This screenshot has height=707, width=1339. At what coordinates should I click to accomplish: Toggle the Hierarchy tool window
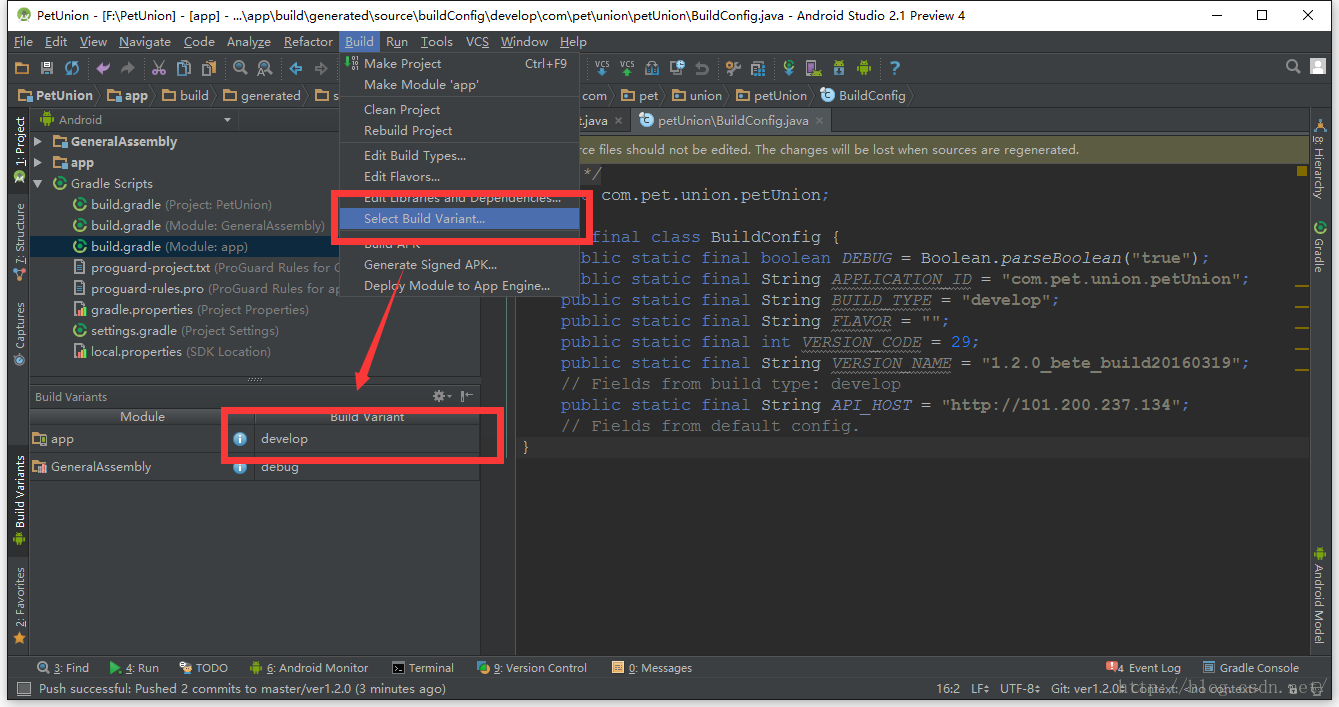[1319, 158]
